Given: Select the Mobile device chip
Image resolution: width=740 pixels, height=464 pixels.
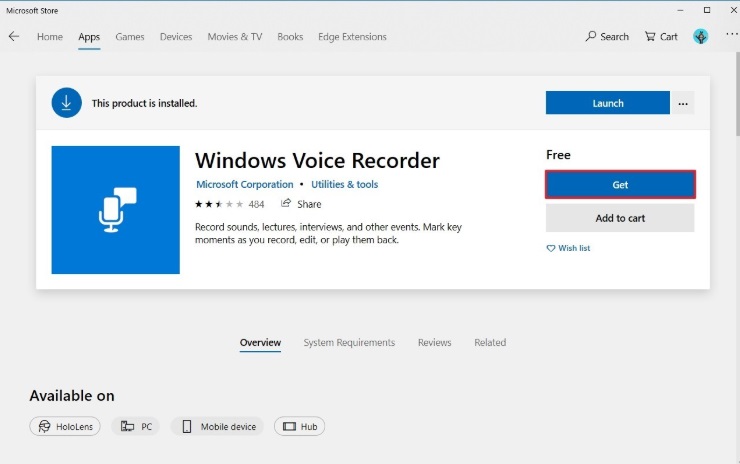Looking at the screenshot, I should pos(217,426).
